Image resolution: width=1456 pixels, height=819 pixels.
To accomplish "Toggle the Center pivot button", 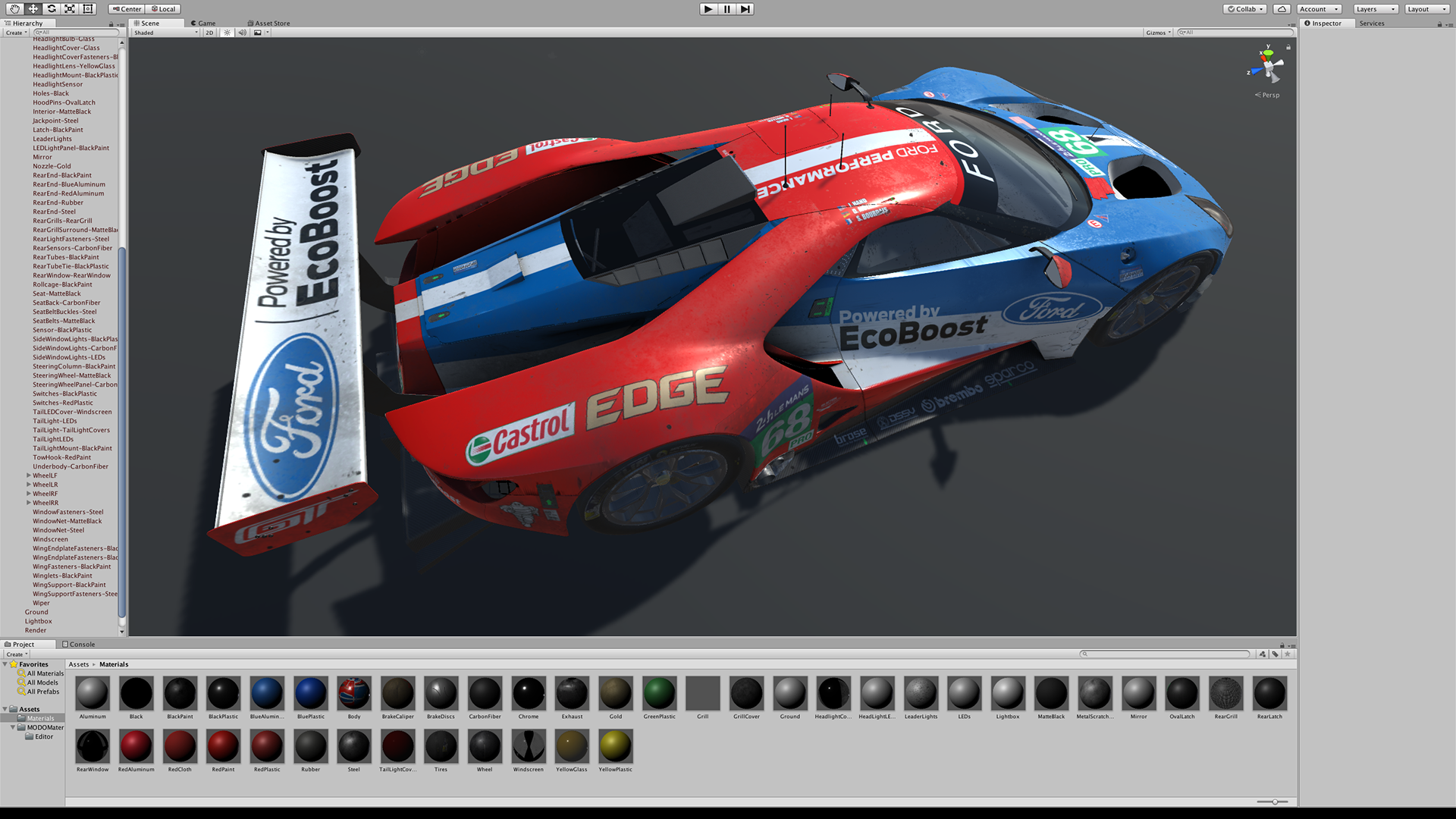I will pos(126,9).
